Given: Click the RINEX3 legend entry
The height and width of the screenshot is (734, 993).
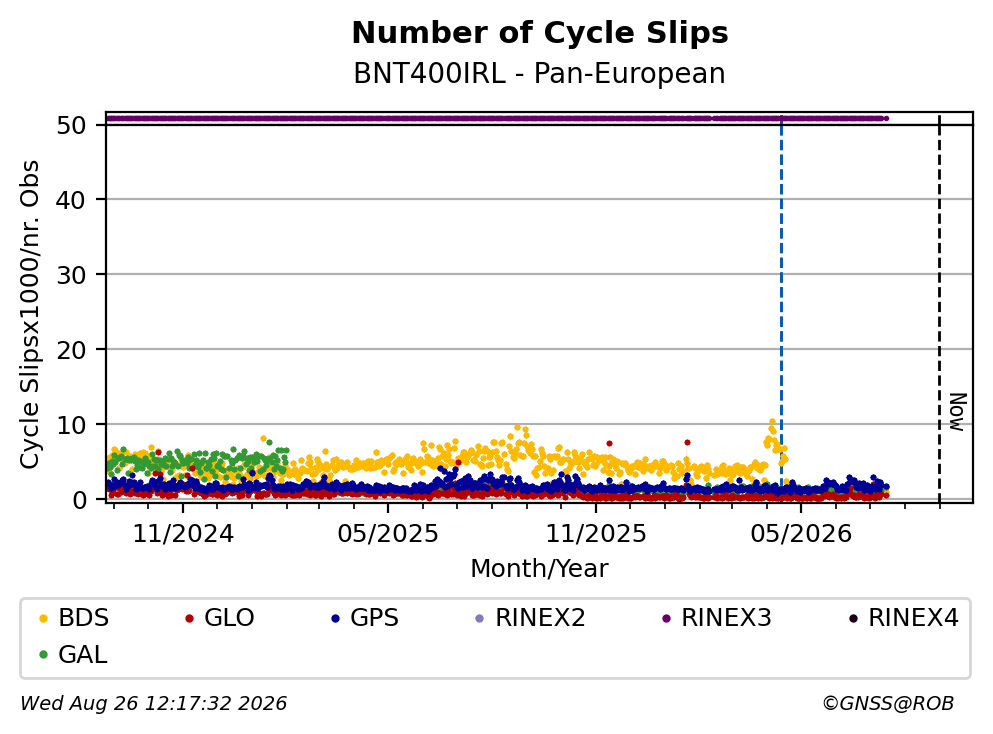Looking at the screenshot, I should tap(716, 617).
